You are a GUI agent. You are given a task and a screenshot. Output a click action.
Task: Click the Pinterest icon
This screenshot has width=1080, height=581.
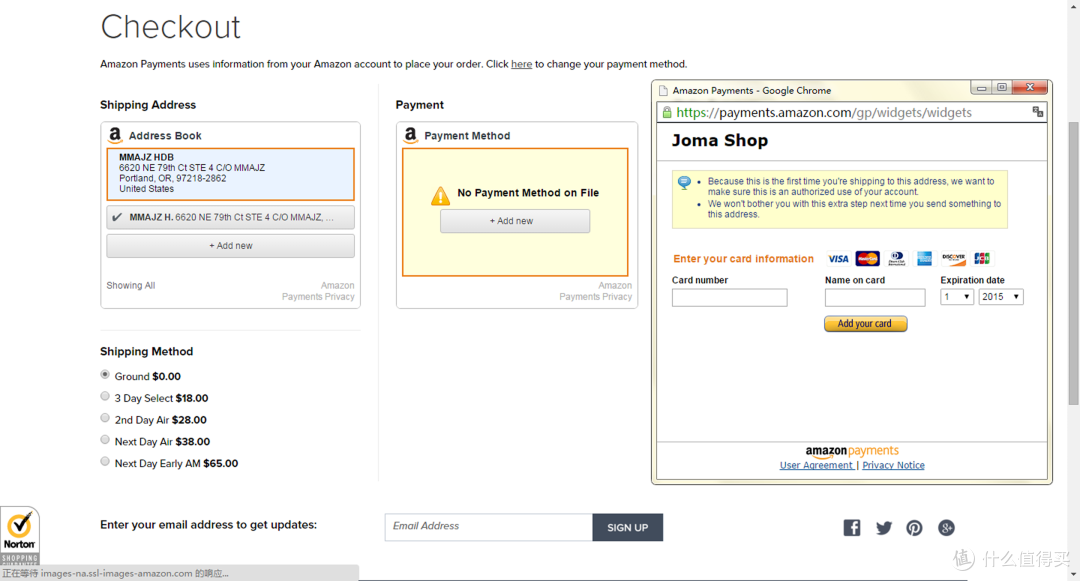[x=914, y=528]
